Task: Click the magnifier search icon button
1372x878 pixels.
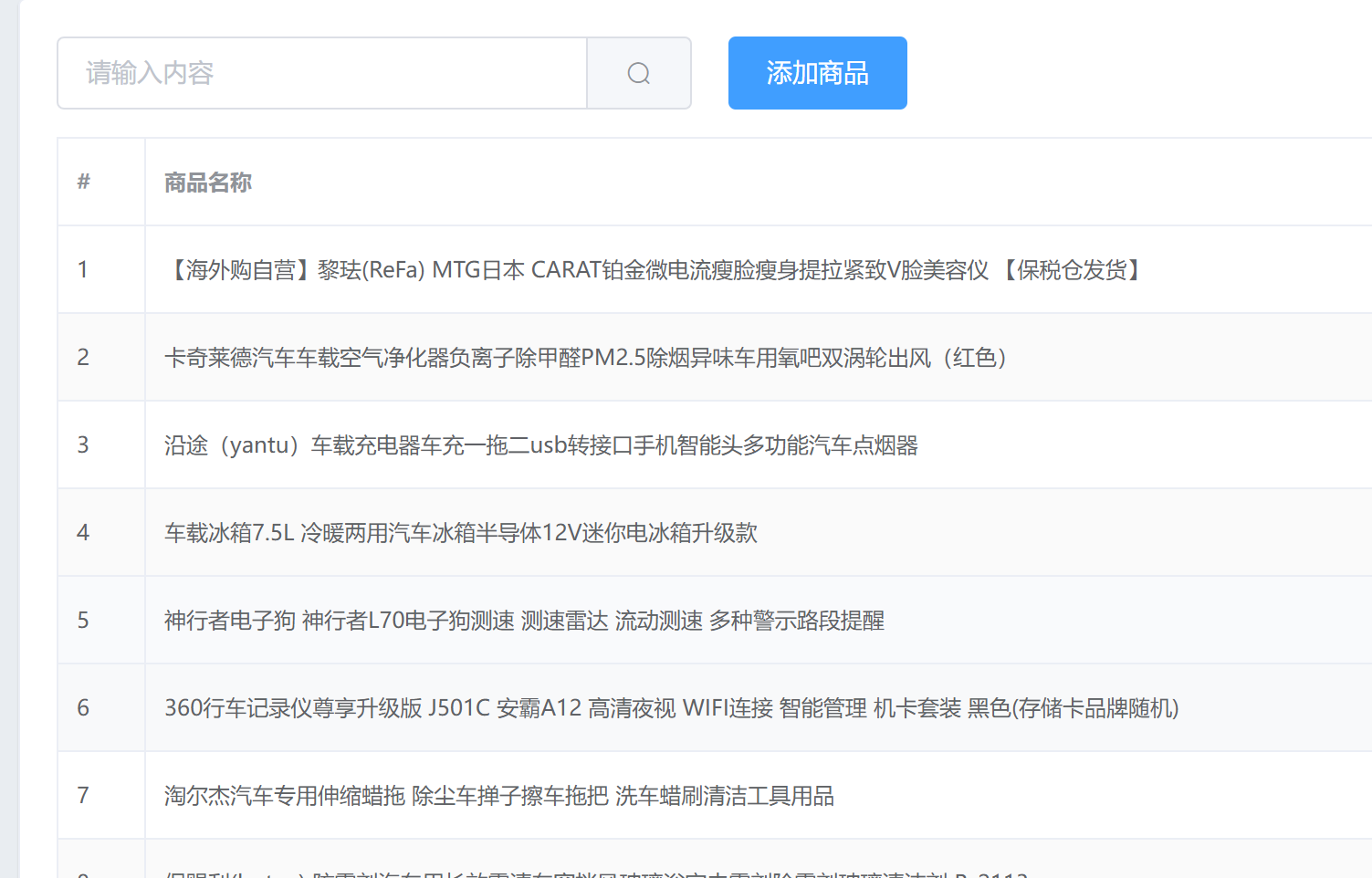Action: [x=639, y=73]
